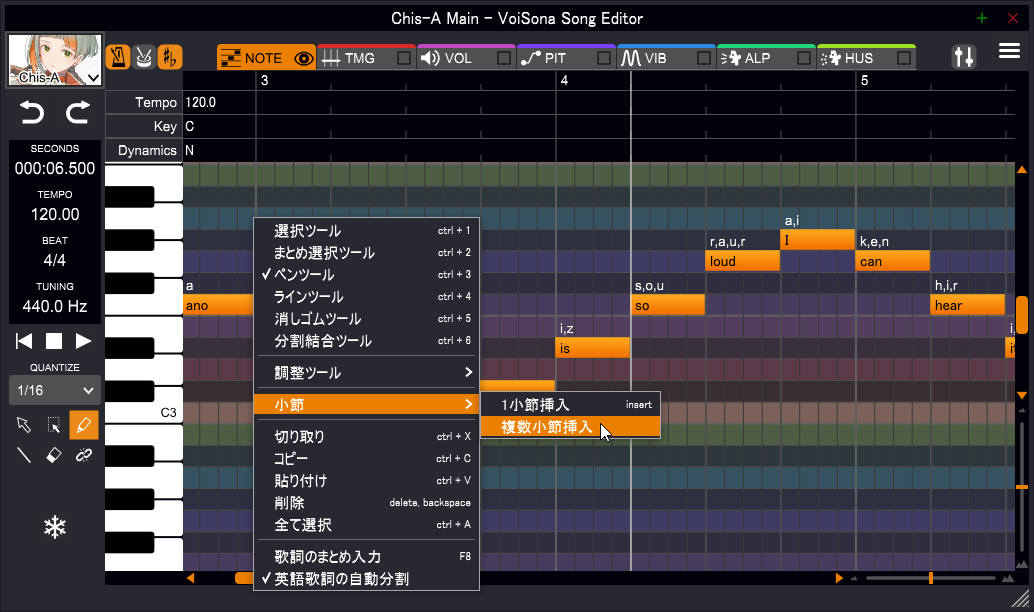Click the snowflake freeze icon
1034x612 pixels.
pyautogui.click(x=55, y=527)
